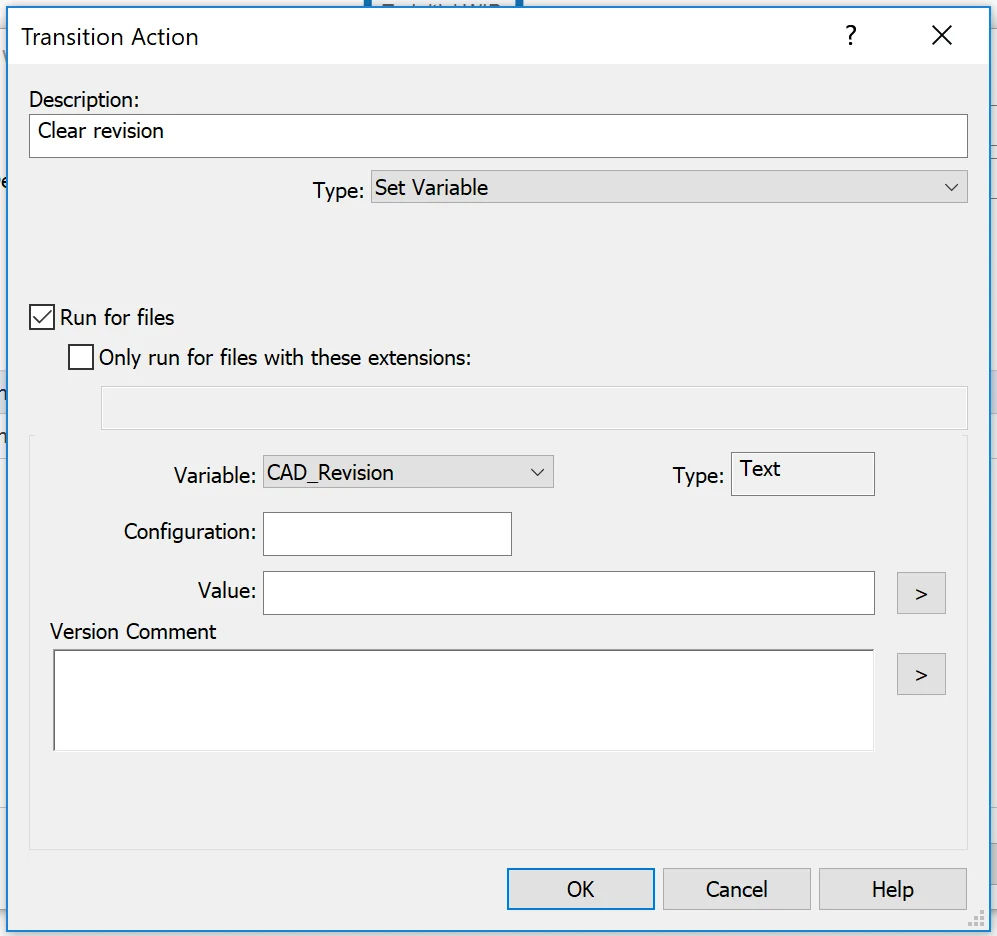Click the resize grip at dialog corner
997x936 pixels.
[x=975, y=919]
